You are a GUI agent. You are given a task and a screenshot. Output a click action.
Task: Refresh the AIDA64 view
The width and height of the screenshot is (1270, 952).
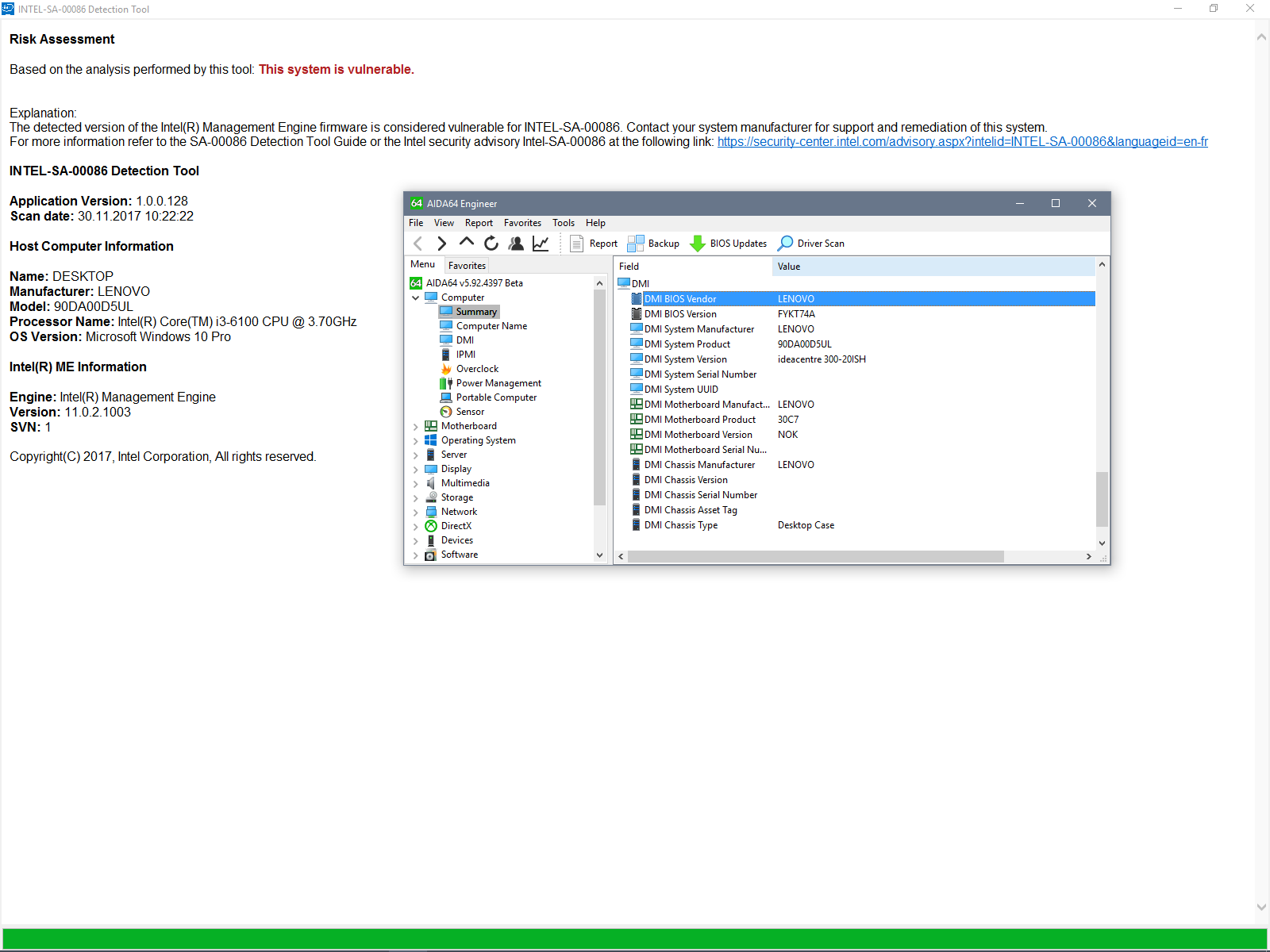491,244
